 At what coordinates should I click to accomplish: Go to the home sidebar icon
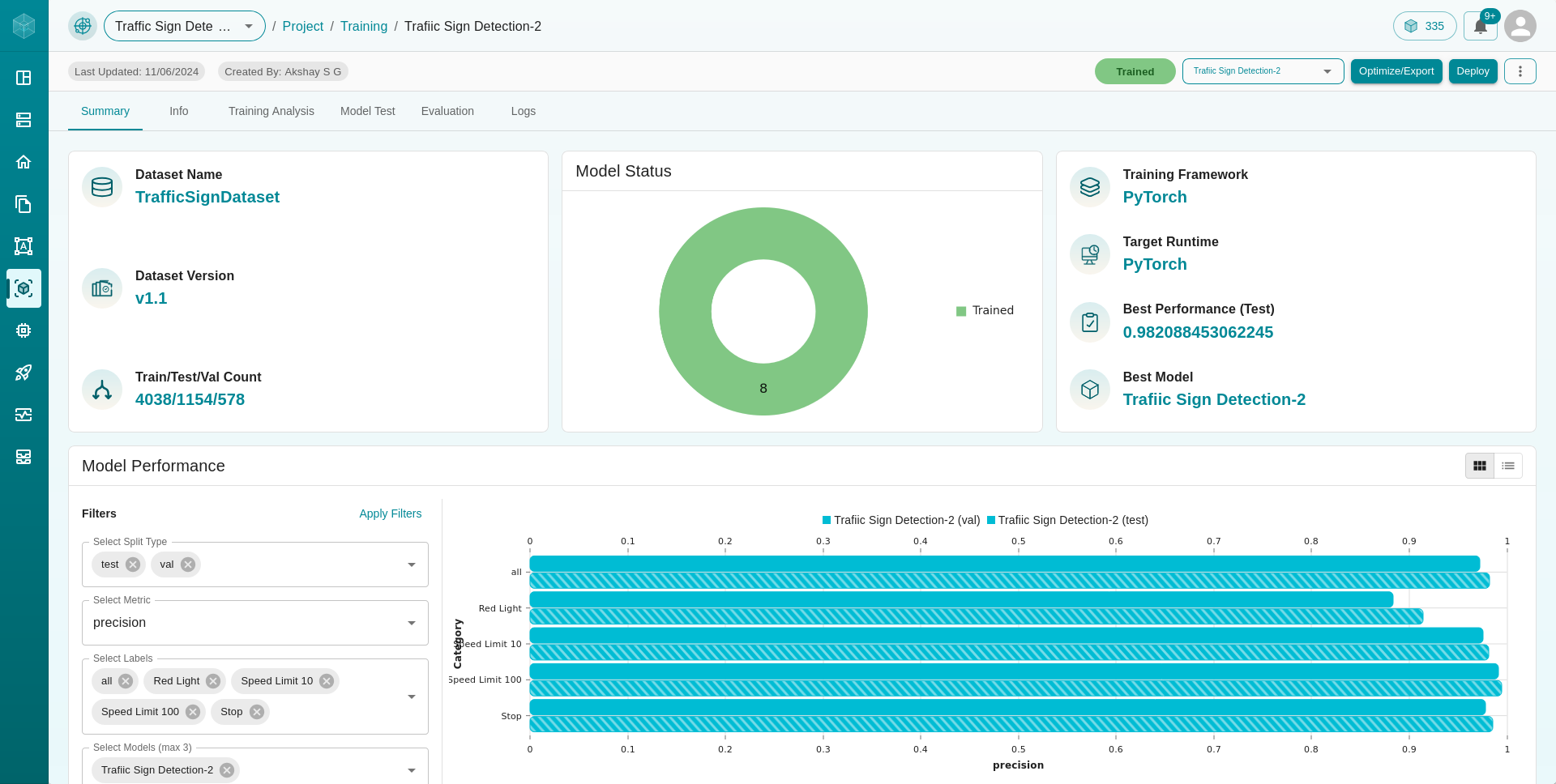24,162
